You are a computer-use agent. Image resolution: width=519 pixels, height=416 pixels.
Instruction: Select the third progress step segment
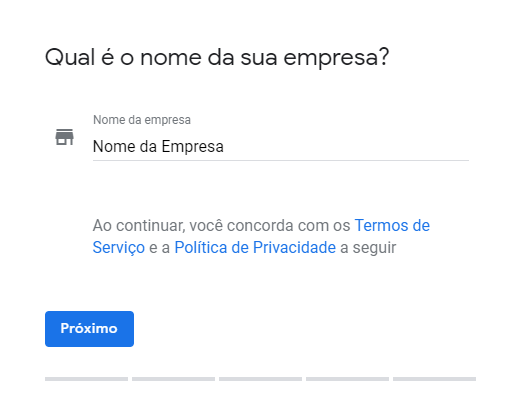click(x=260, y=379)
